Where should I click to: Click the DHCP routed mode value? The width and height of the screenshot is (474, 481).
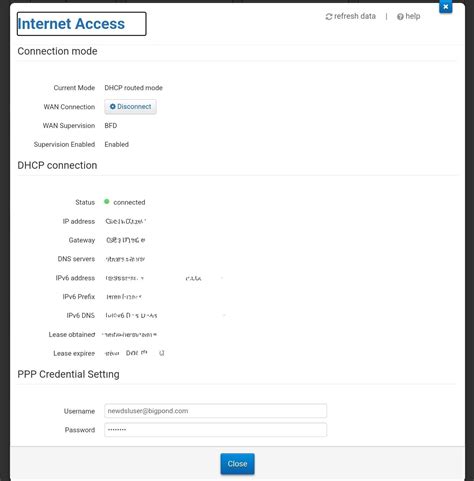point(133,88)
